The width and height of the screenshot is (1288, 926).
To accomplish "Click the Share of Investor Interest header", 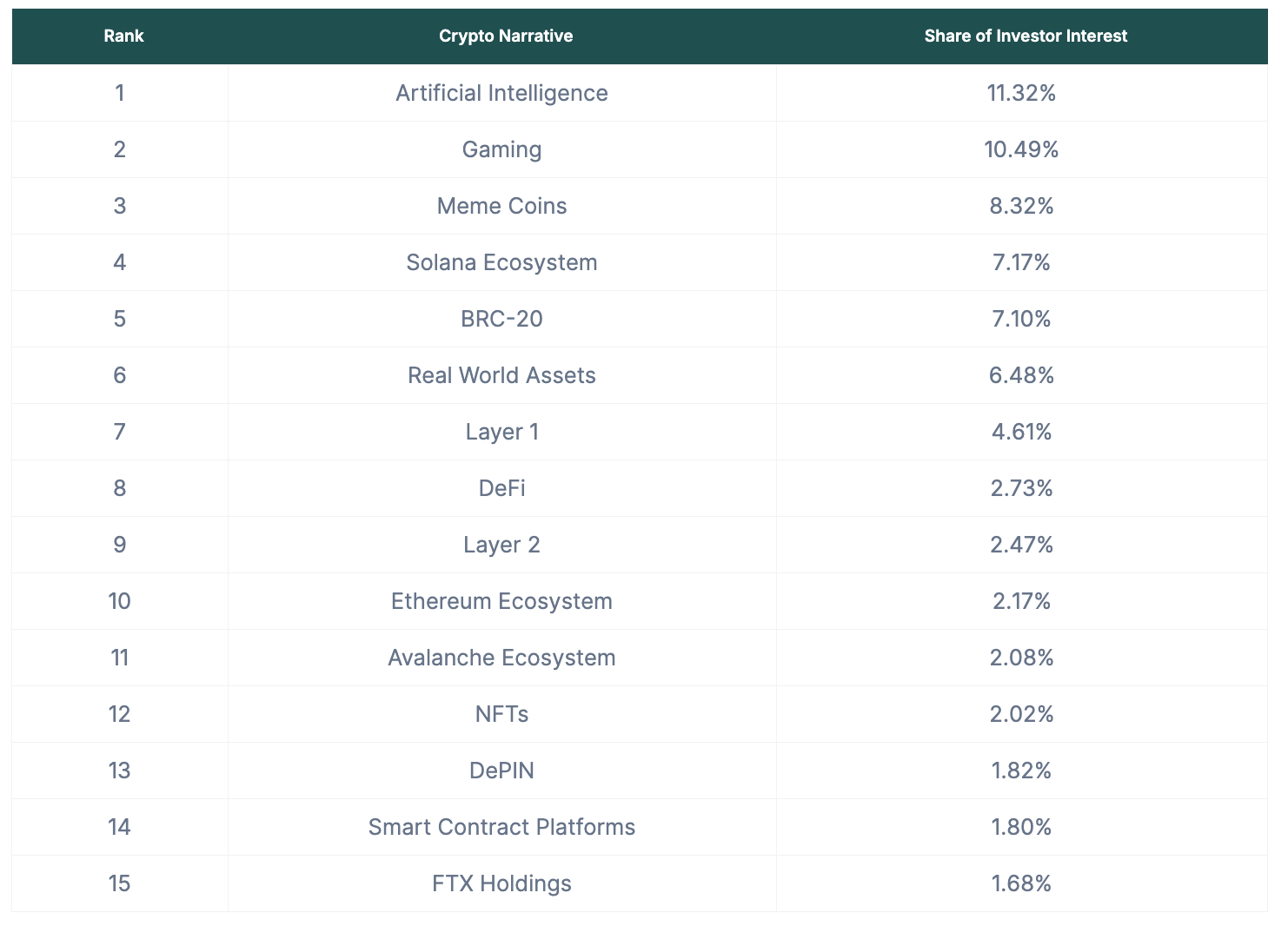I will pos(1025,36).
